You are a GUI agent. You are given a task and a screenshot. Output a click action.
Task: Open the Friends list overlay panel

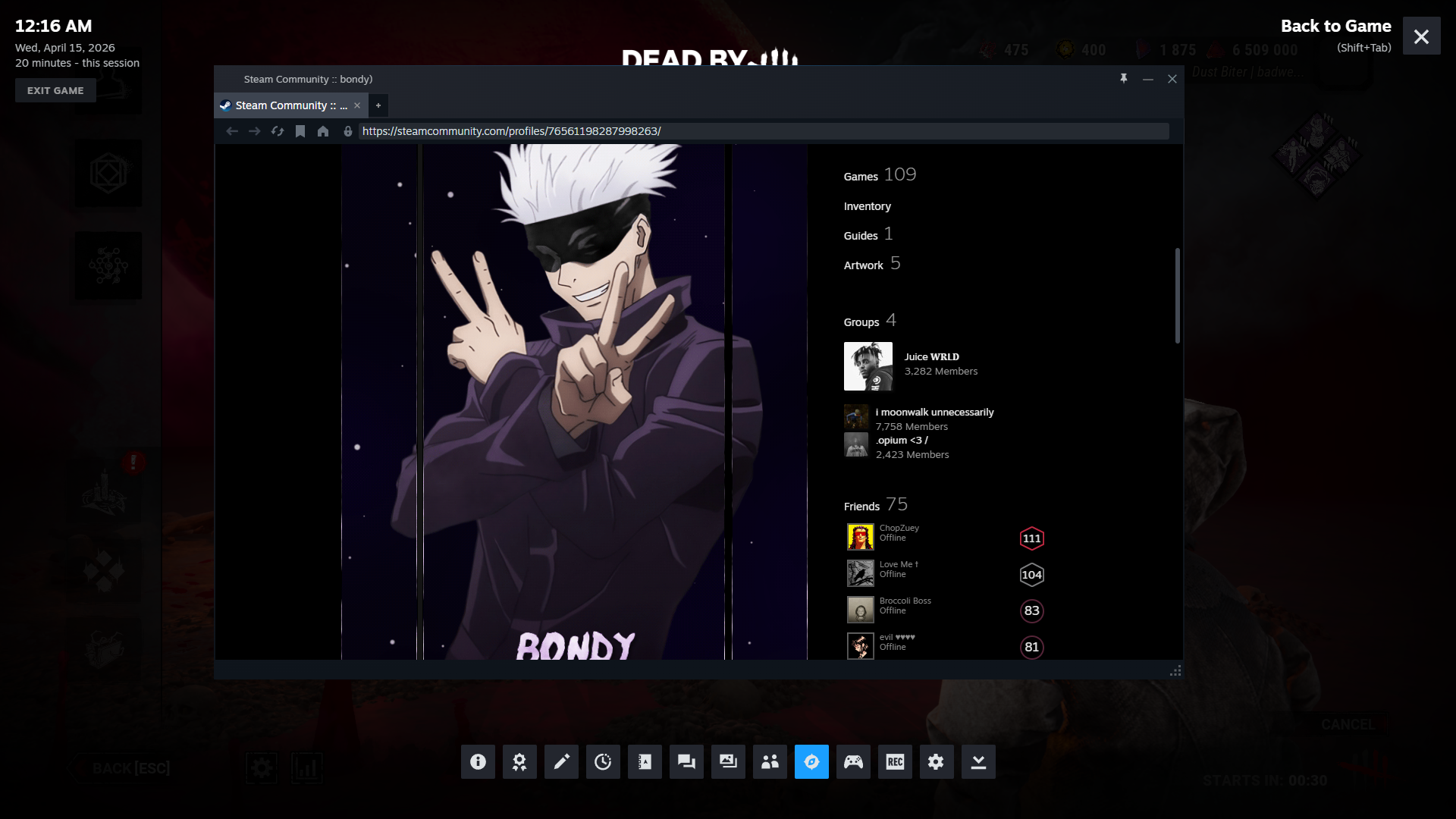(x=770, y=761)
